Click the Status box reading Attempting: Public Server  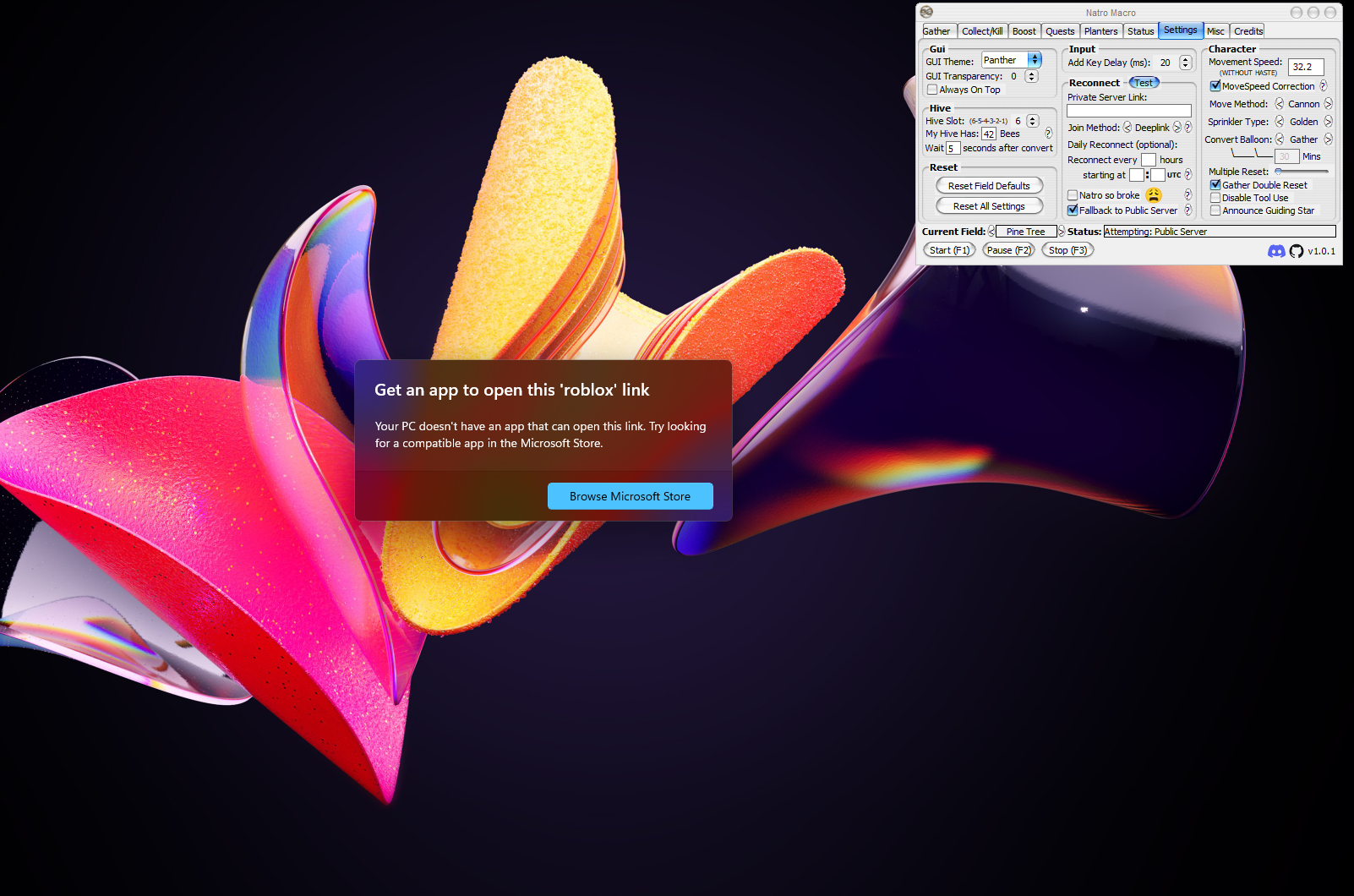[x=1220, y=232]
